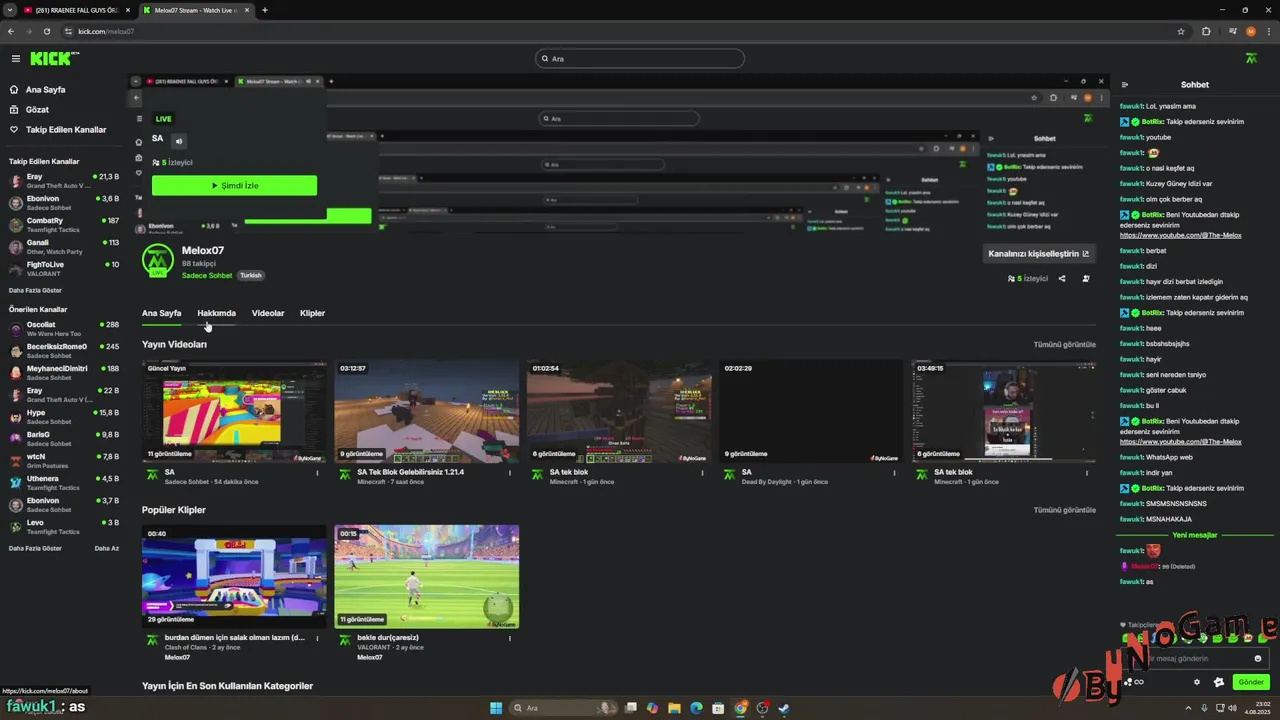Switch to the Videolar tab

coord(268,313)
